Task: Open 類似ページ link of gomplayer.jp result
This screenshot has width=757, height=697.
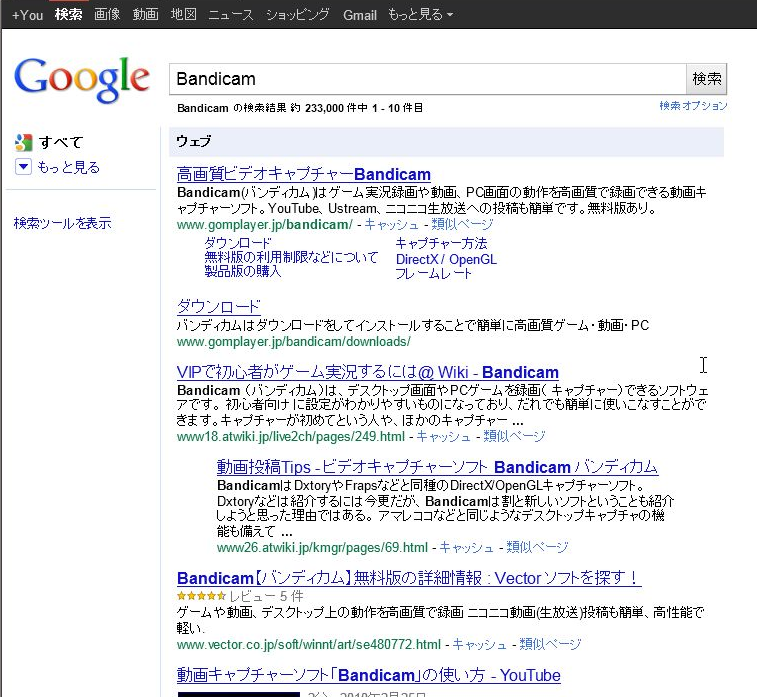Action: (x=462, y=224)
